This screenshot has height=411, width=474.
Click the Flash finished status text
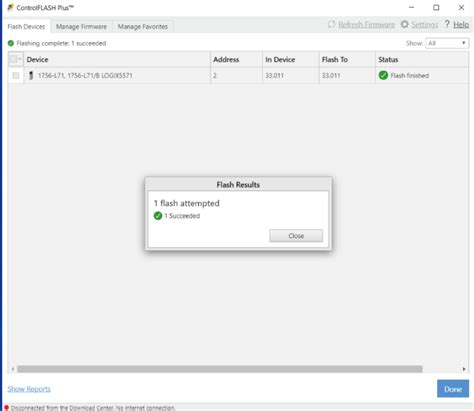(409, 76)
